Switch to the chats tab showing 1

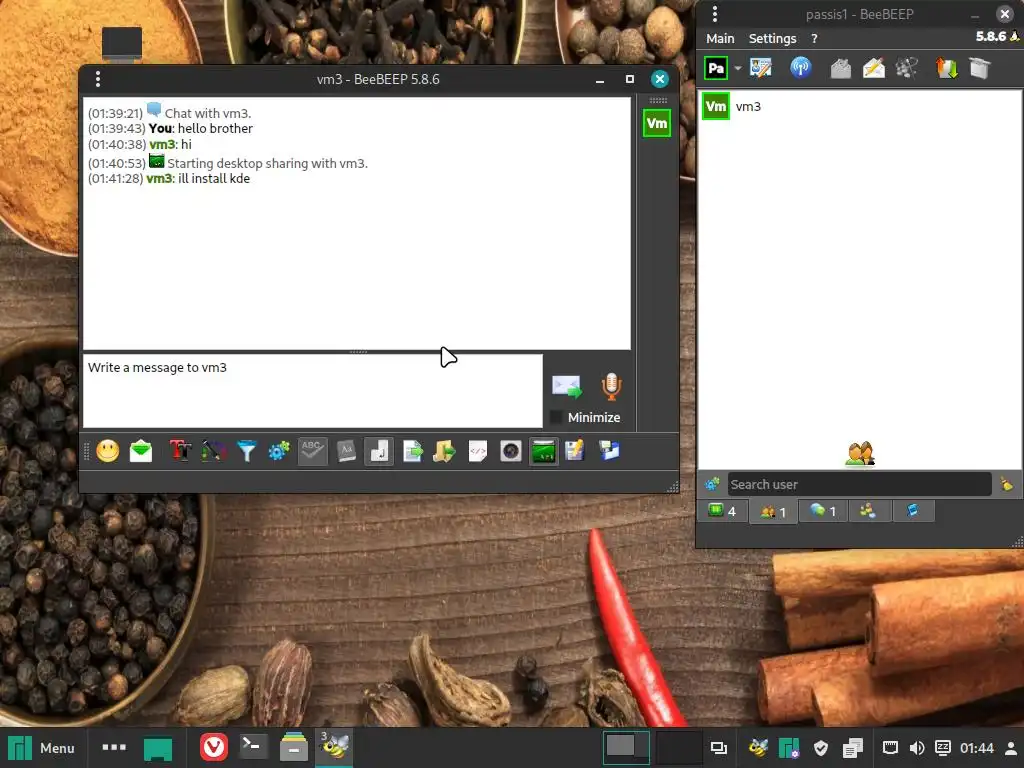pos(823,511)
